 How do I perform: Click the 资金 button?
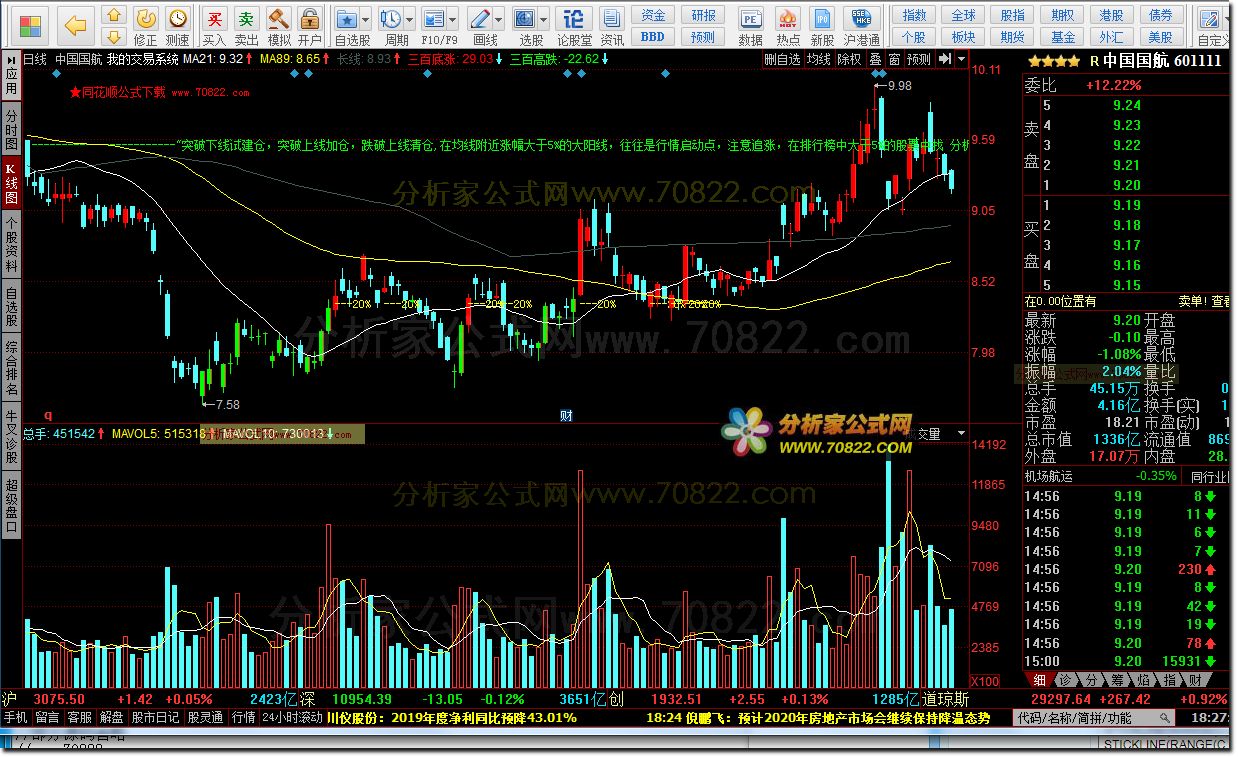652,15
